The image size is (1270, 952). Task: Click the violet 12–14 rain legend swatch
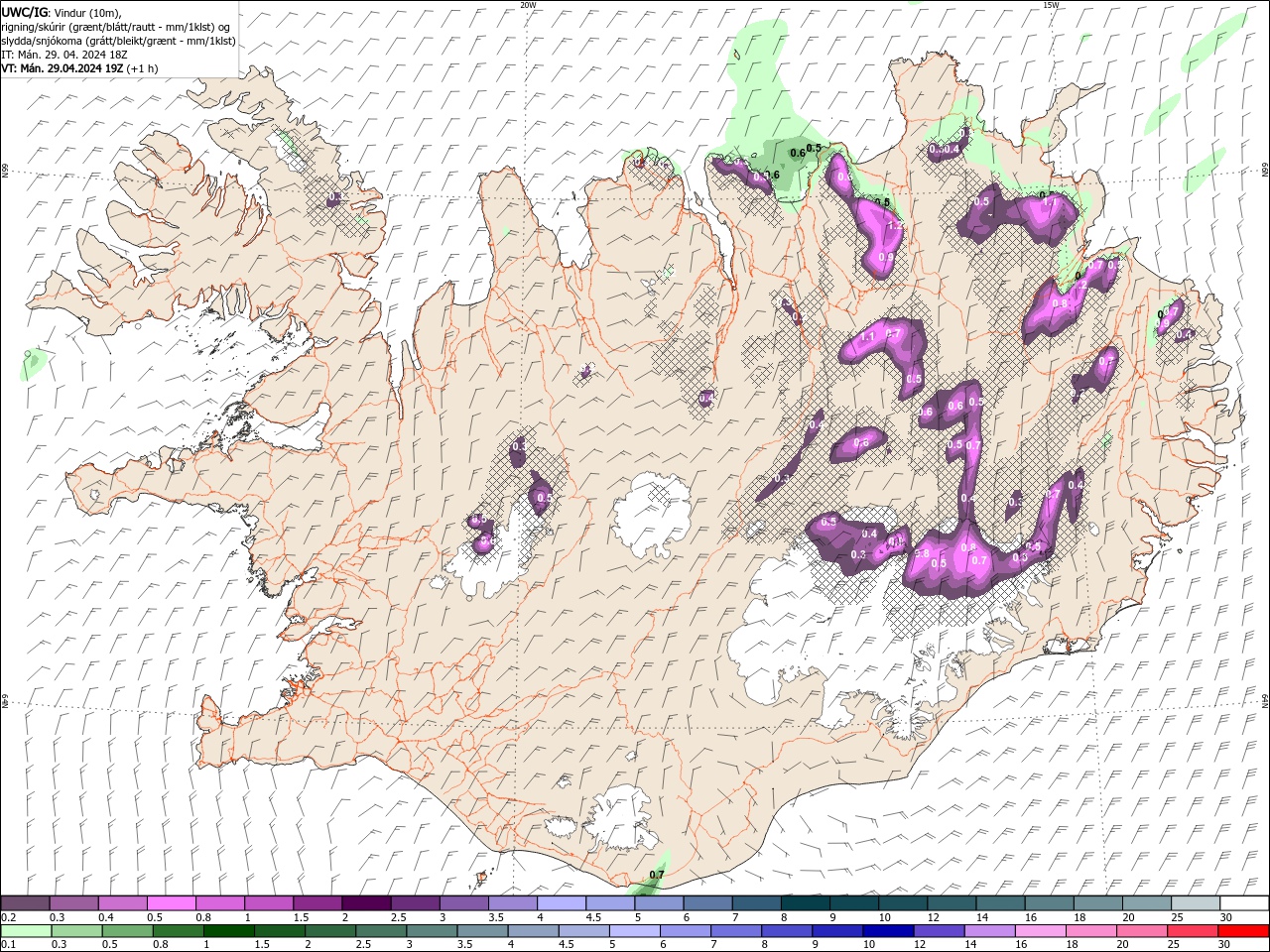tap(939, 931)
